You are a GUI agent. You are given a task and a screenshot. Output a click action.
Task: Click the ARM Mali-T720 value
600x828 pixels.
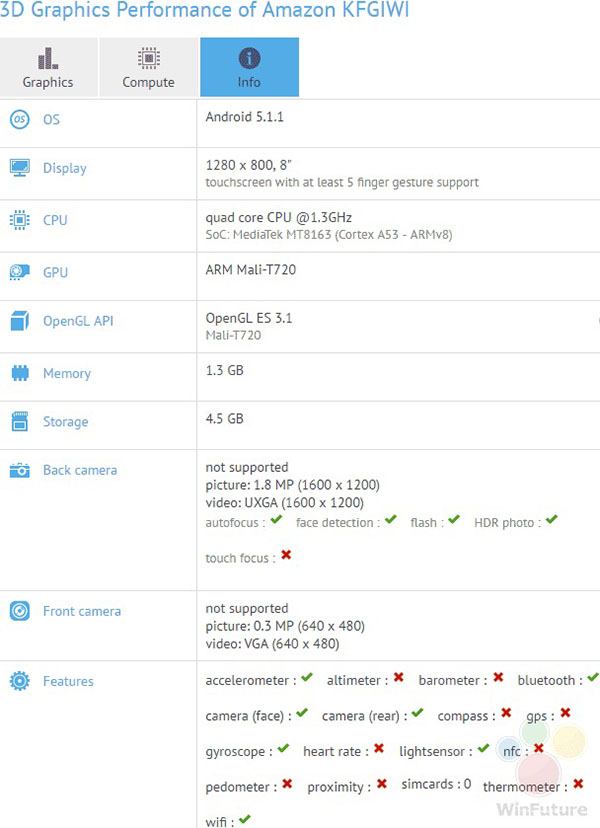[x=251, y=270]
